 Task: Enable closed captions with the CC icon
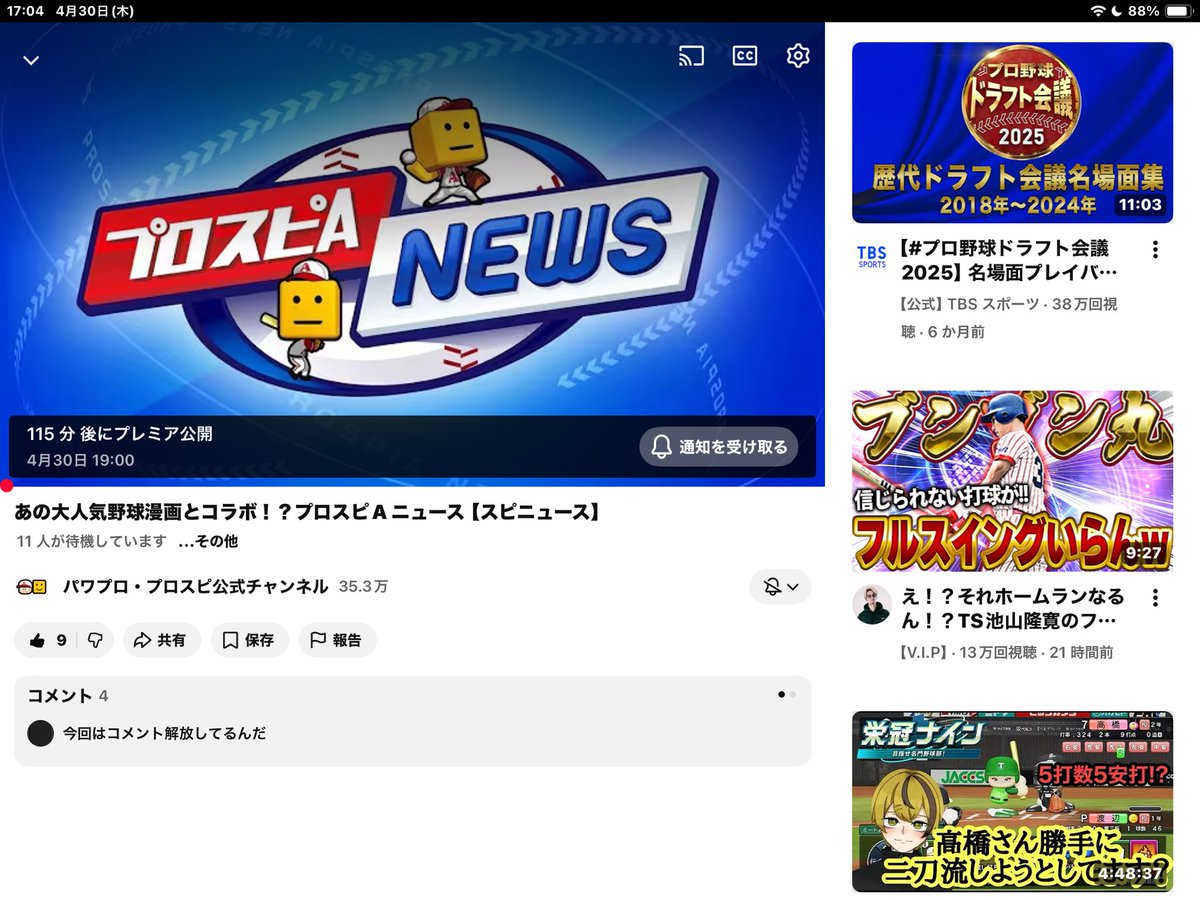pyautogui.click(x=744, y=55)
